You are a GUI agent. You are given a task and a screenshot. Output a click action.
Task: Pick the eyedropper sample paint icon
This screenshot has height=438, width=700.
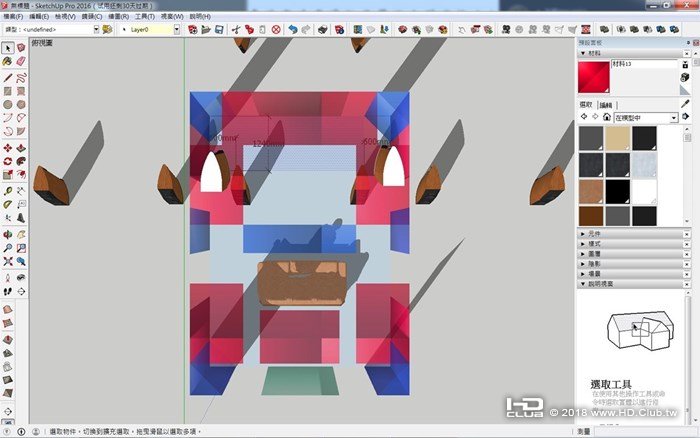tap(685, 104)
